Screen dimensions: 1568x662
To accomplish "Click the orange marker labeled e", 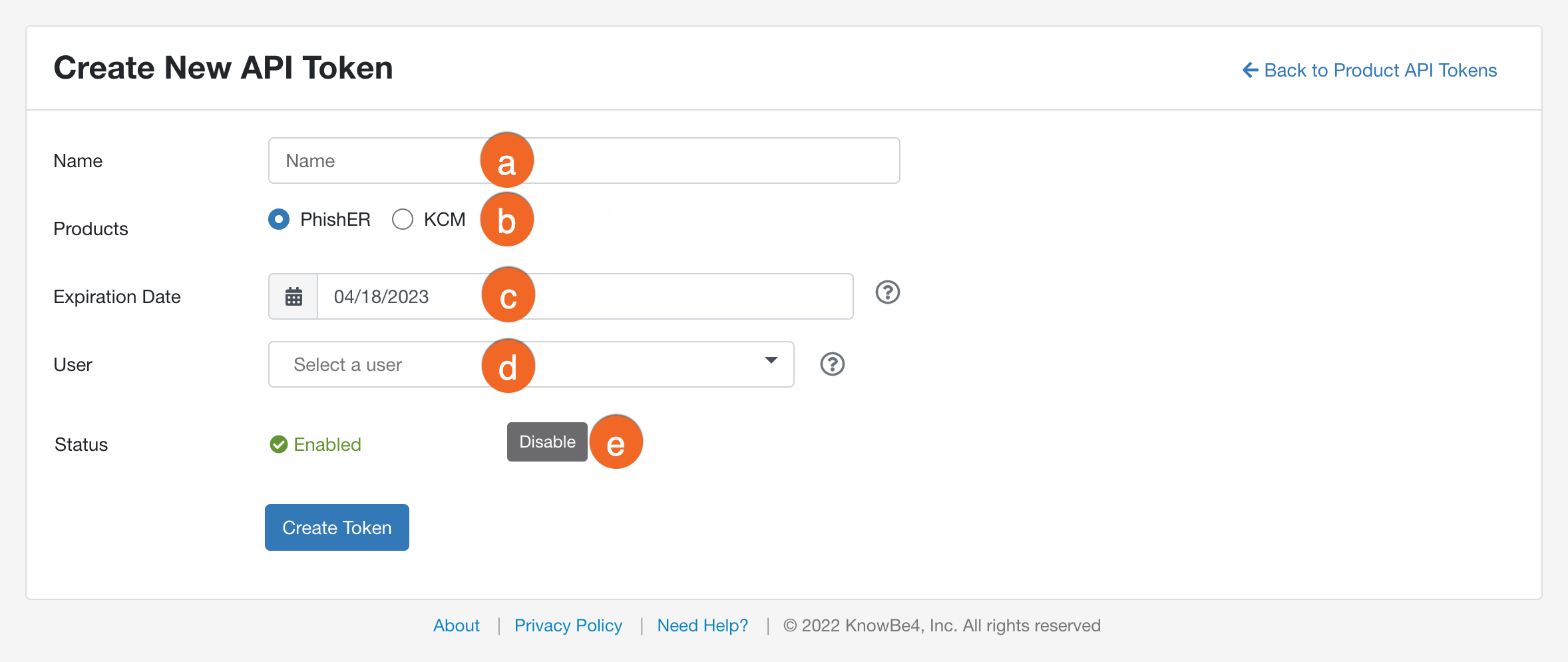I will (x=616, y=442).
